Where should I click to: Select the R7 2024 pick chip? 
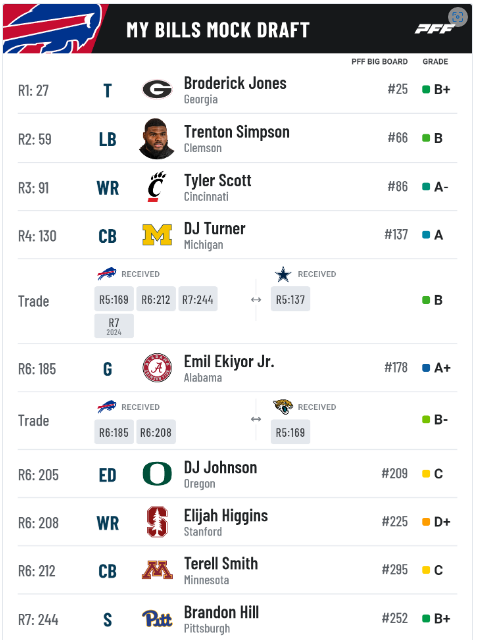[114, 326]
